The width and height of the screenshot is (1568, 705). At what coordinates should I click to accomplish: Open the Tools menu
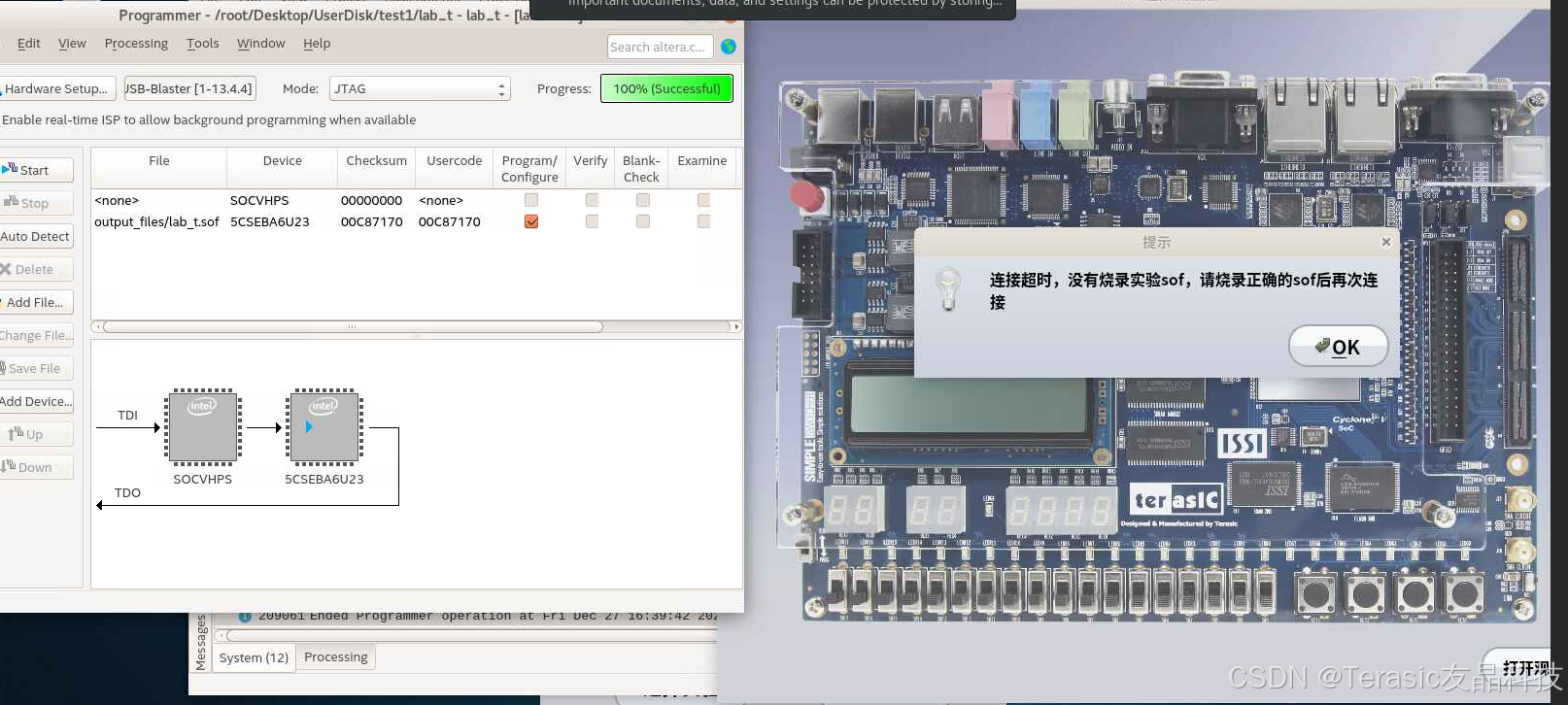tap(202, 43)
